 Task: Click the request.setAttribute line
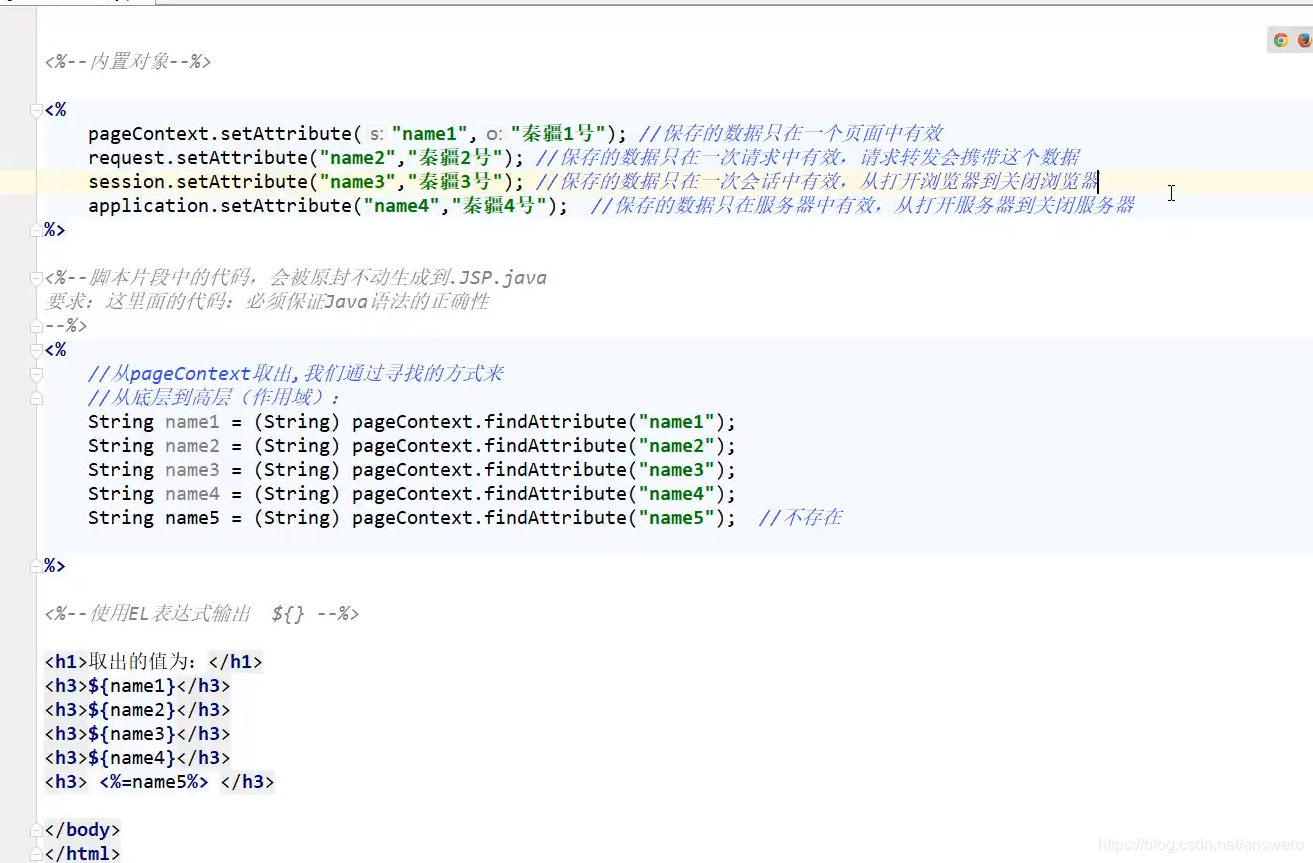[306, 158]
